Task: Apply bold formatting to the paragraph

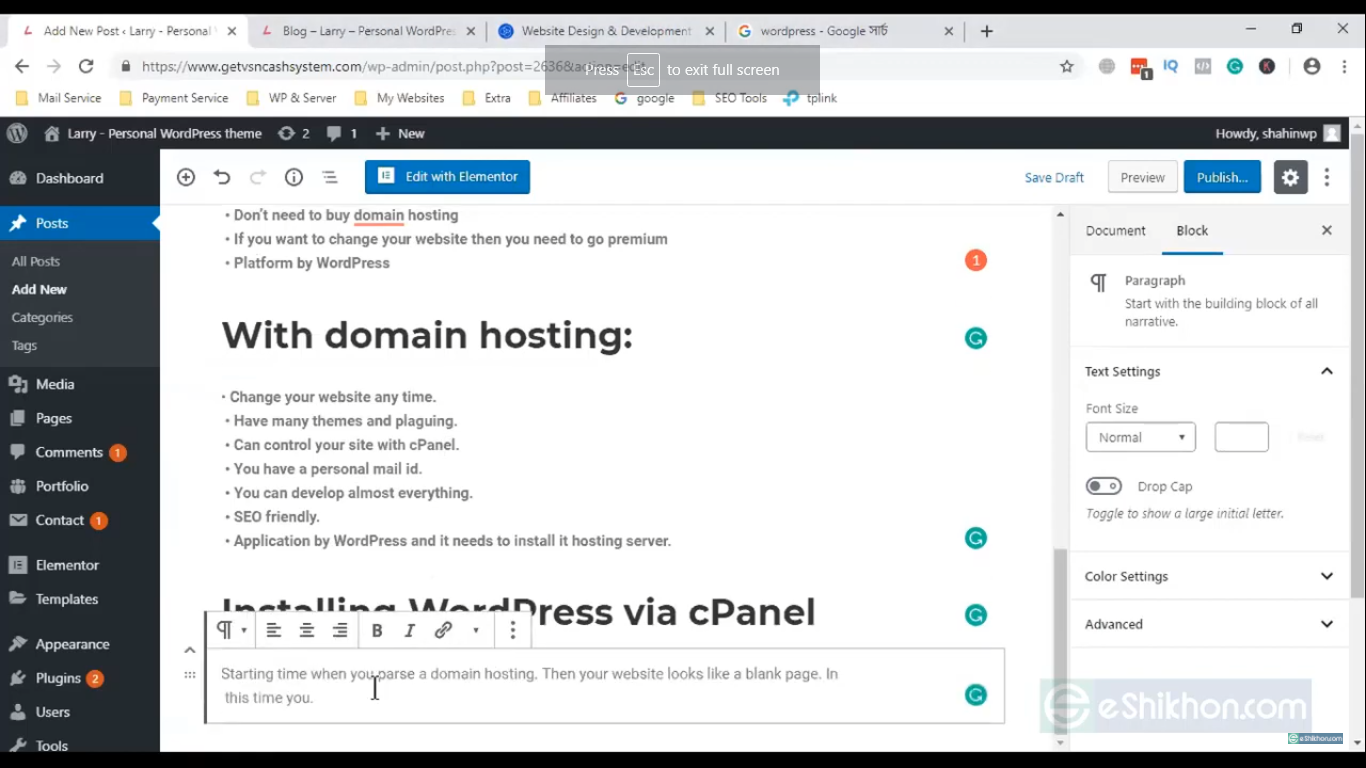Action: (x=377, y=630)
